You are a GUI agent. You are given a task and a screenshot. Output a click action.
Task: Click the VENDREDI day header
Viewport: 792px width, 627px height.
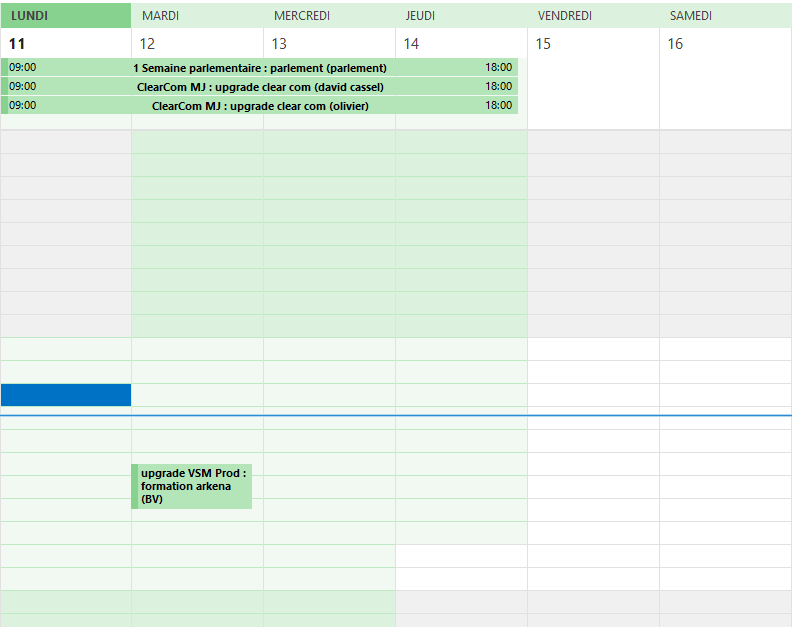pos(564,16)
